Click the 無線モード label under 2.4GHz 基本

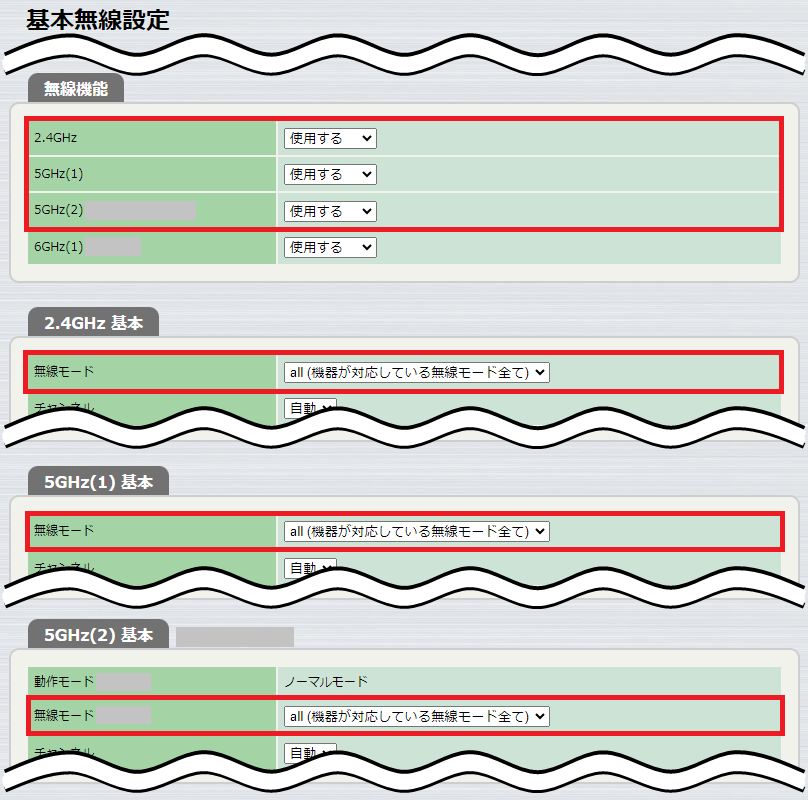pos(63,372)
